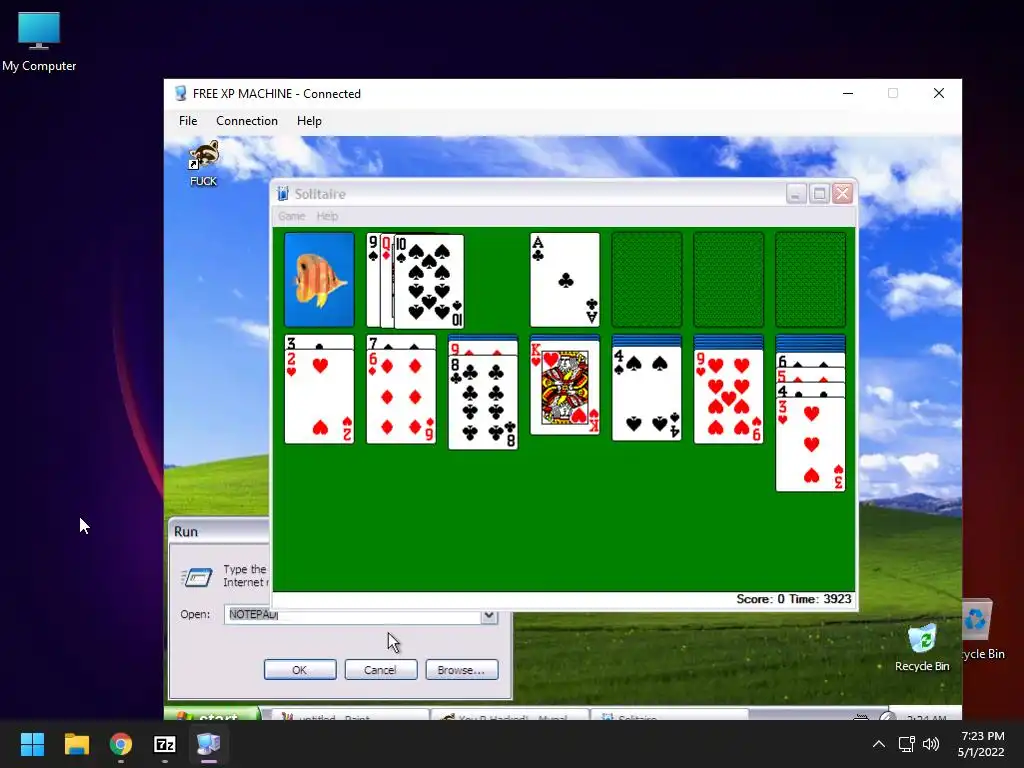Select the 9 of hearts tableau card
Screen dimensions: 1024x768
click(728, 396)
